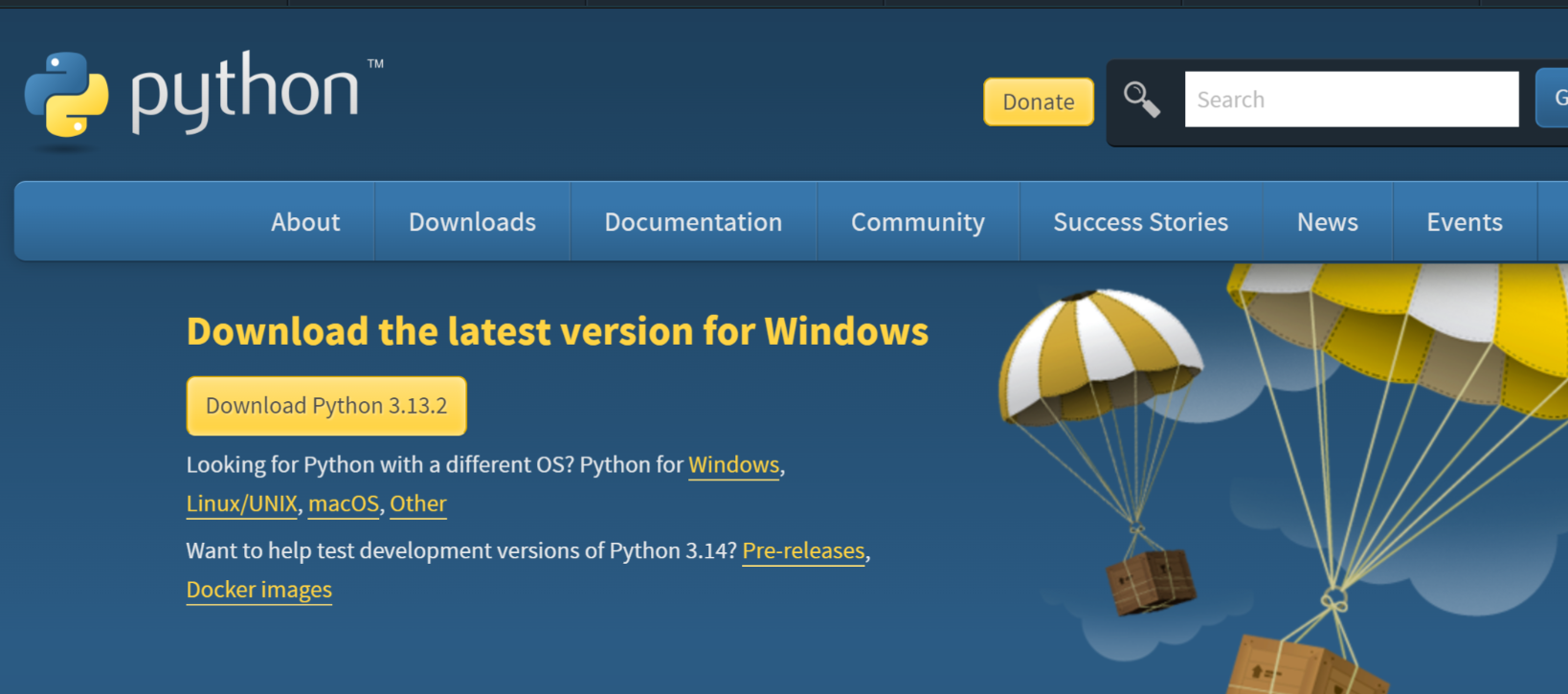The width and height of the screenshot is (1568, 694).
Task: Click the Download Python 3.13.2 button
Action: pyautogui.click(x=326, y=406)
